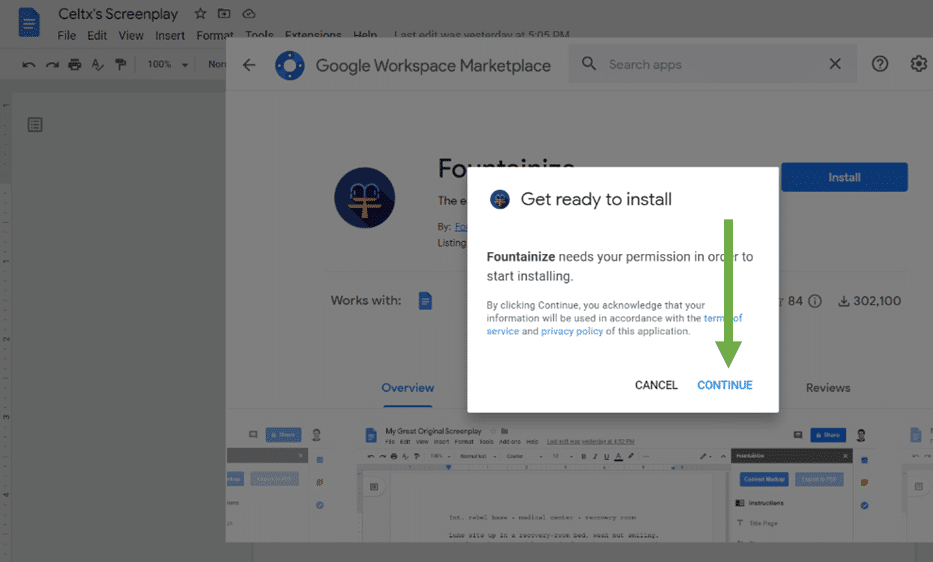Click the Search apps field
The height and width of the screenshot is (562, 933).
(714, 64)
